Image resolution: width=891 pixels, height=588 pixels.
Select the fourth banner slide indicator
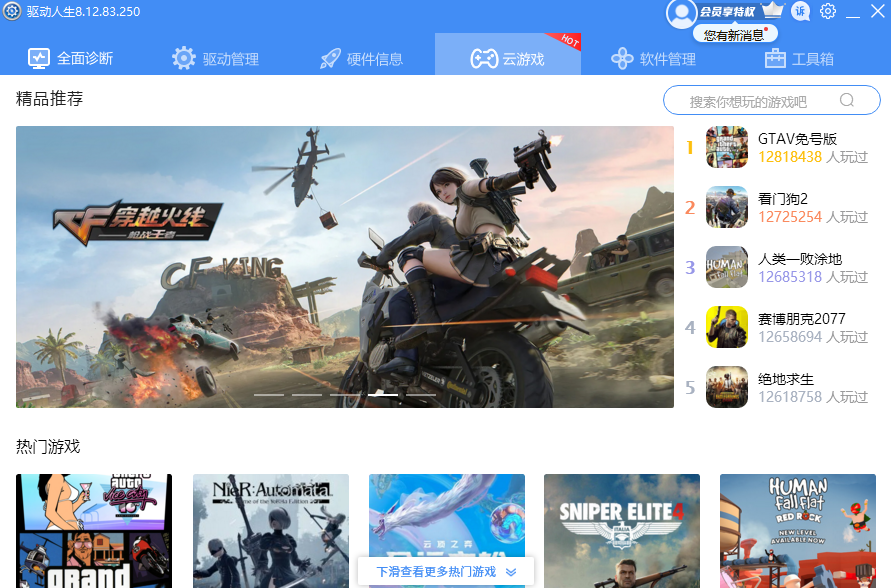(x=383, y=394)
